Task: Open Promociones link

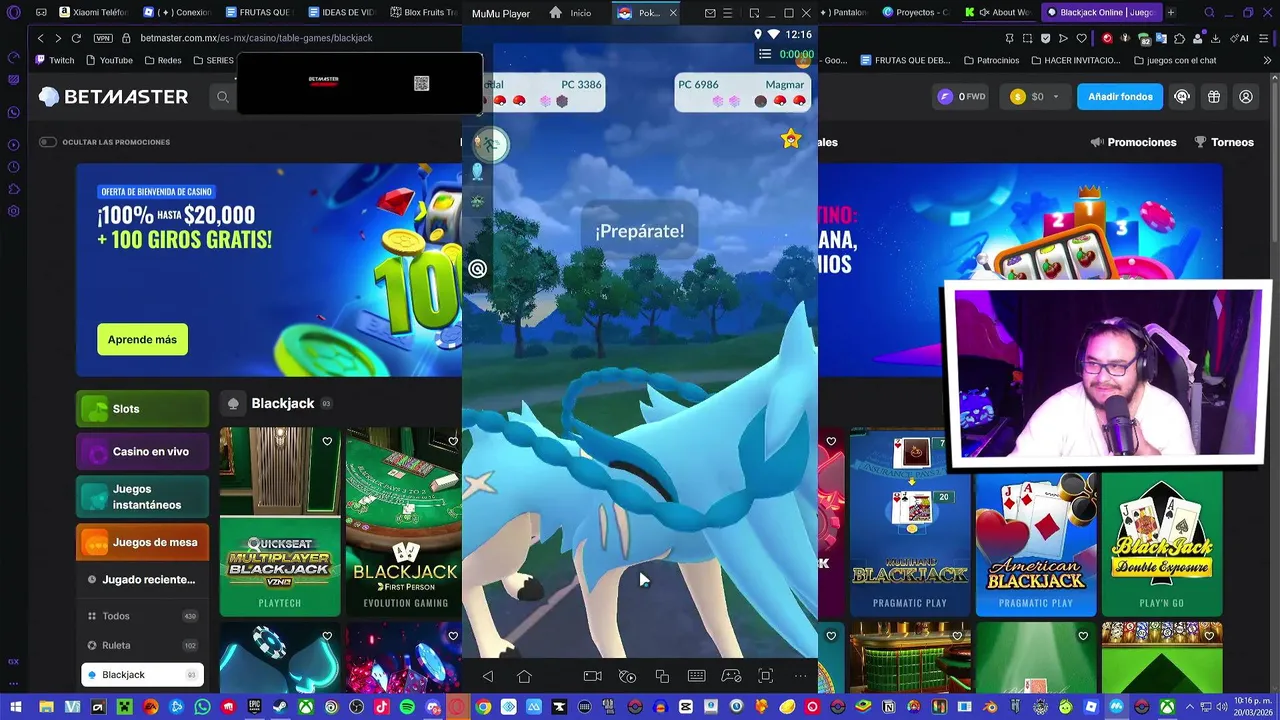Action: (x=1133, y=143)
